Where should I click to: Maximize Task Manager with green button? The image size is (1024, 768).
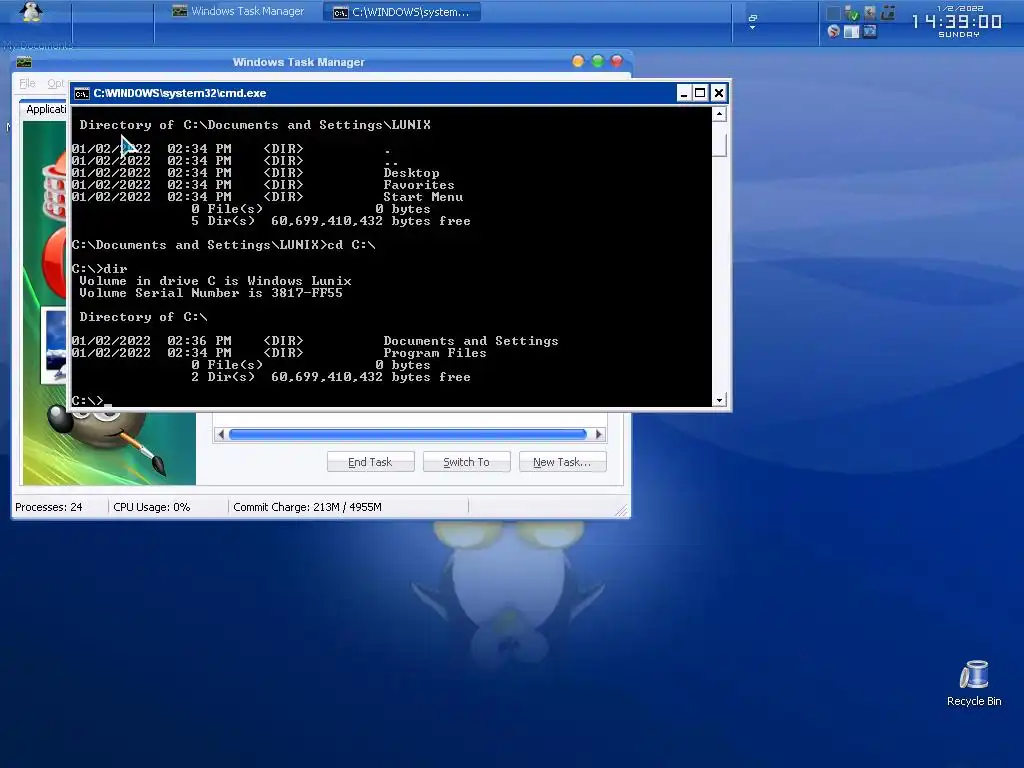tap(598, 61)
